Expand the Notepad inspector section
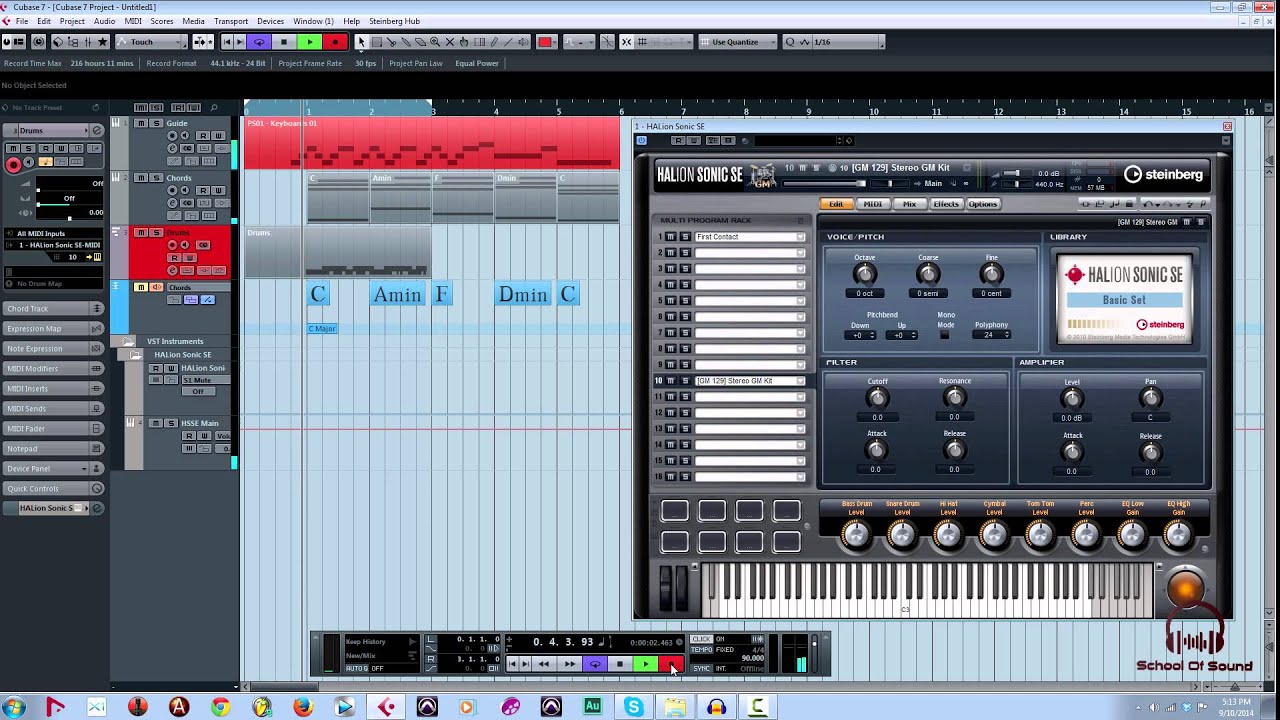Image resolution: width=1280 pixels, height=720 pixels. tap(53, 449)
